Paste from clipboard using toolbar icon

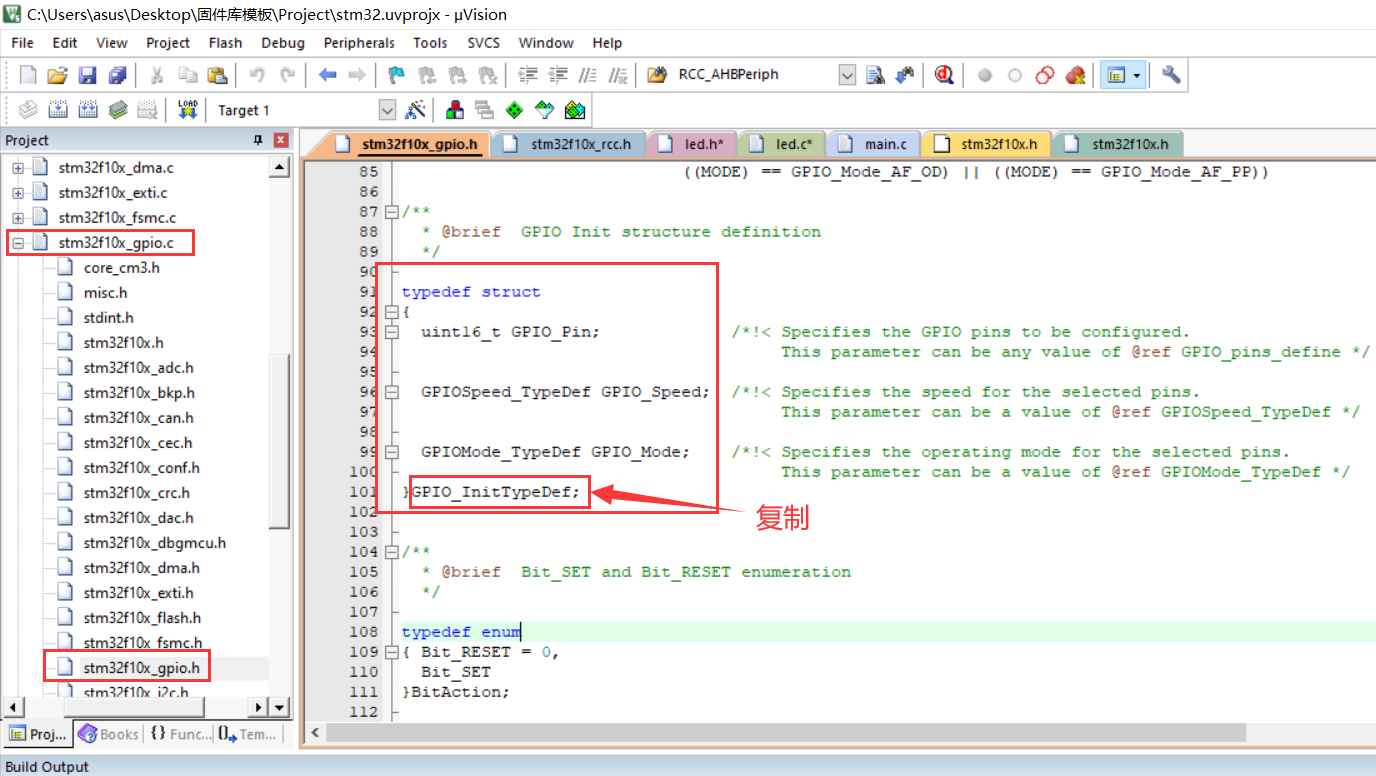click(217, 75)
